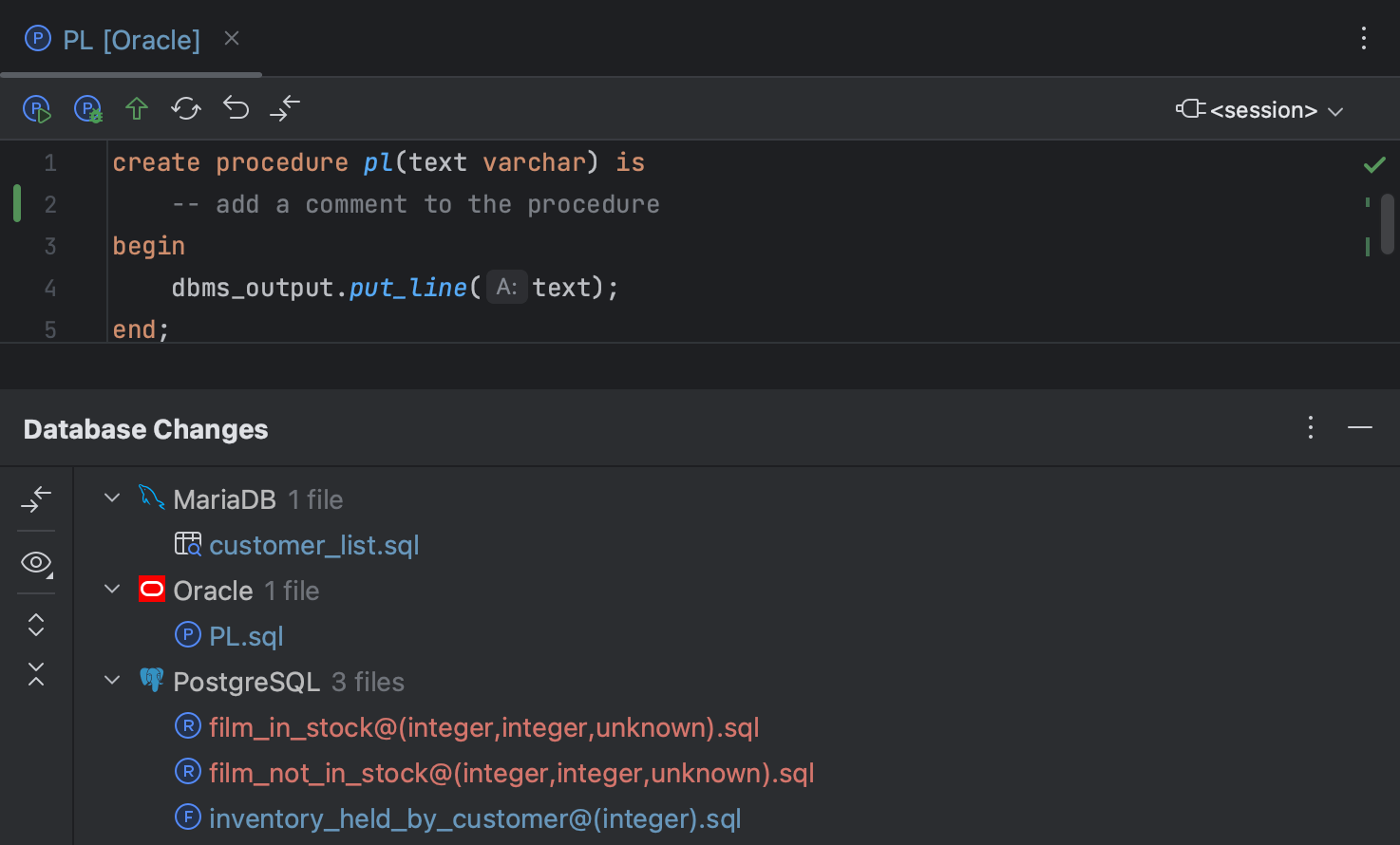Click the MariaDB dolphin icon

[151, 497]
